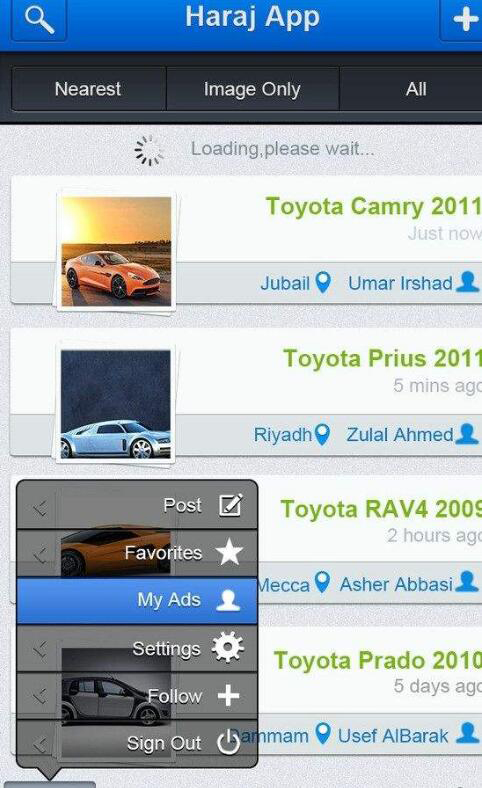This screenshot has height=788, width=482.
Task: Open the Toyota Camry 2011 listing title
Action: tap(373, 206)
